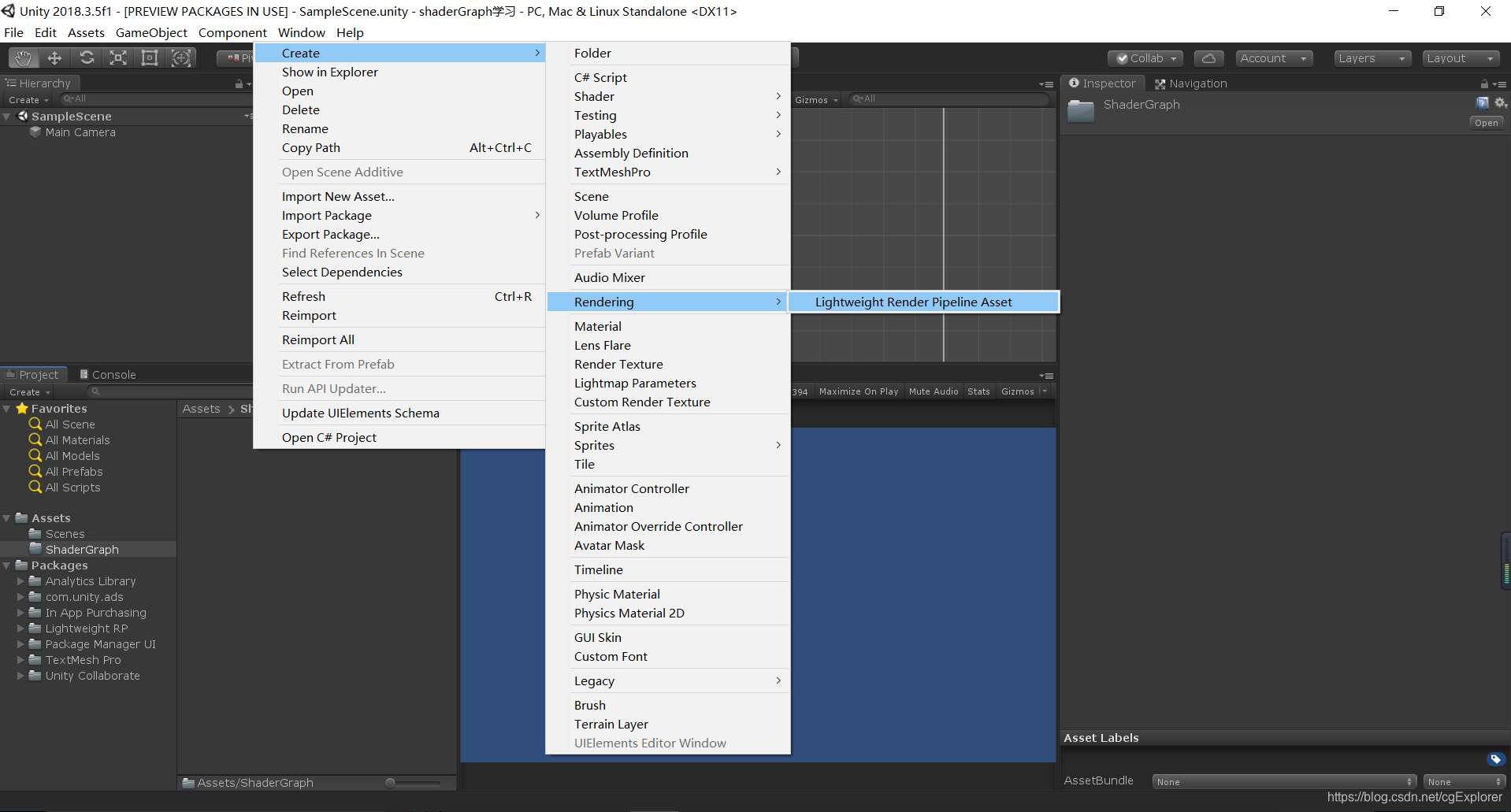The image size is (1511, 812).
Task: Select C# Script from Create submenu
Action: coord(667,78)
